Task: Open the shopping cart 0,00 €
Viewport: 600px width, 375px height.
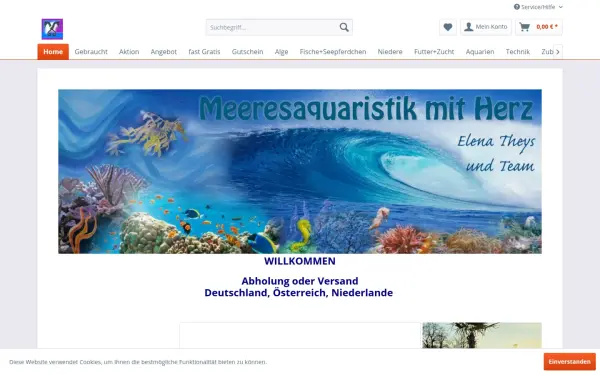Action: [x=539, y=27]
